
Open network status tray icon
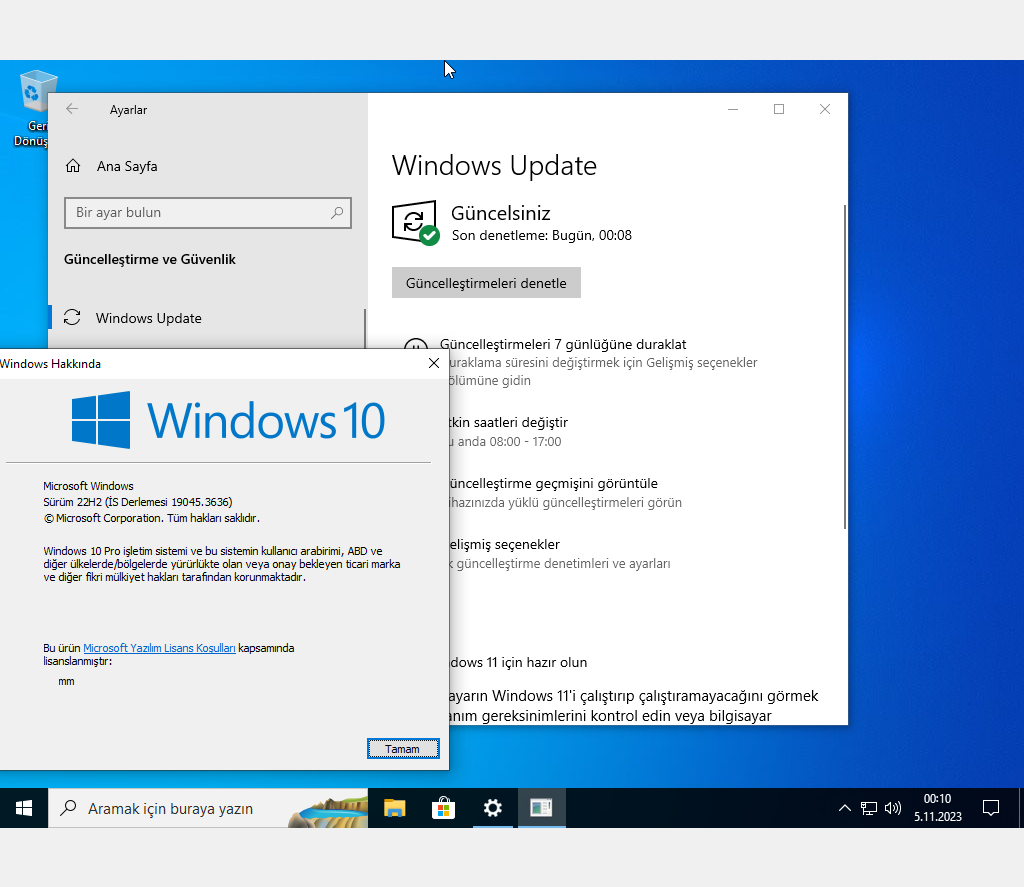[869, 808]
